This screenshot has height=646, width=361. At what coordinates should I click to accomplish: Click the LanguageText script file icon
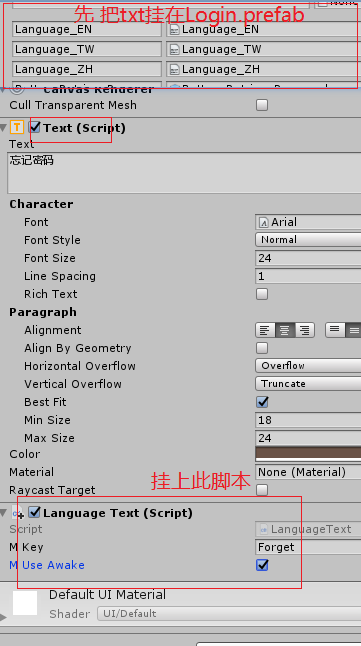(x=264, y=529)
